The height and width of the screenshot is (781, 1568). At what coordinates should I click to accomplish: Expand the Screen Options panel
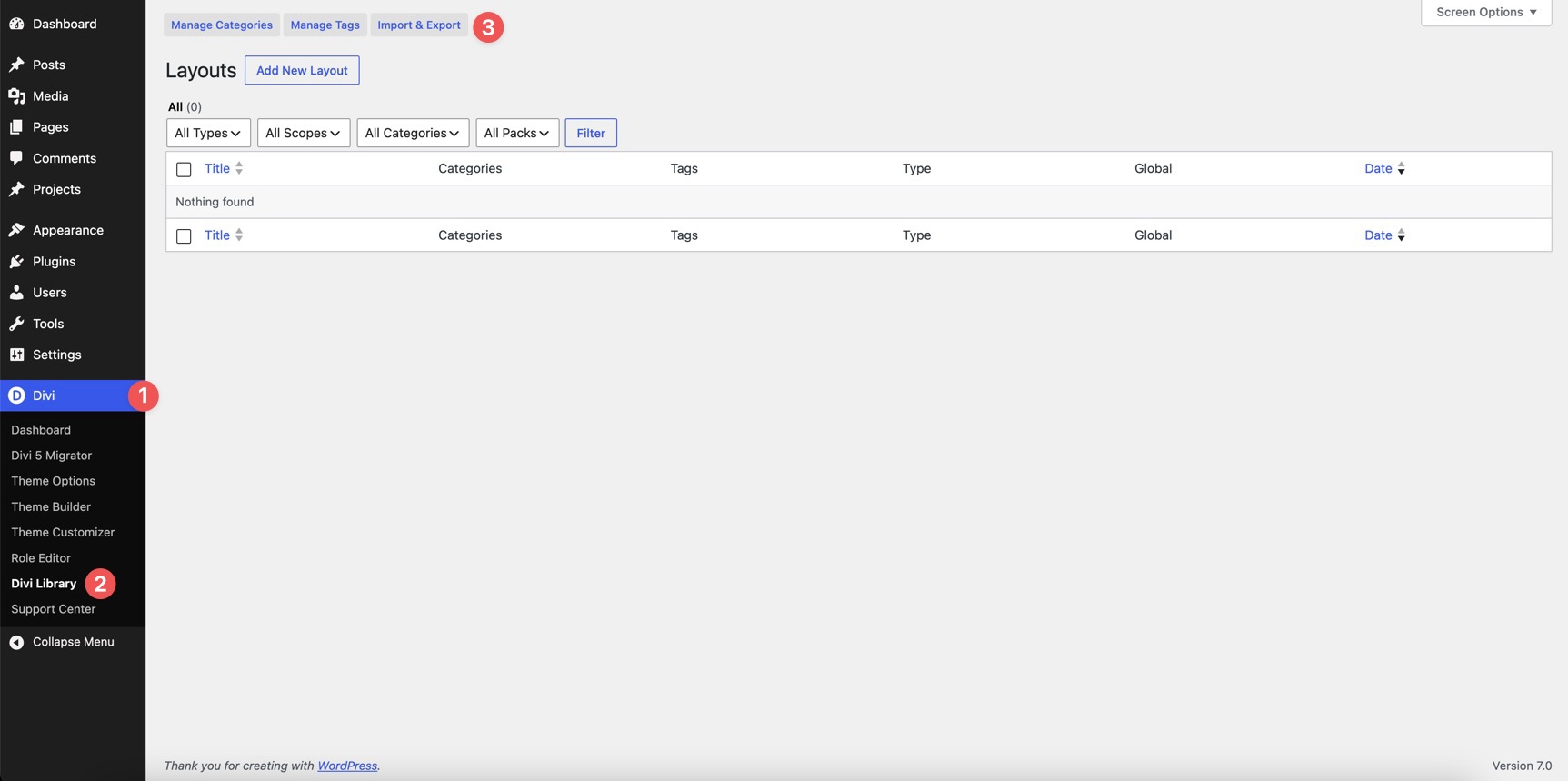pyautogui.click(x=1486, y=12)
